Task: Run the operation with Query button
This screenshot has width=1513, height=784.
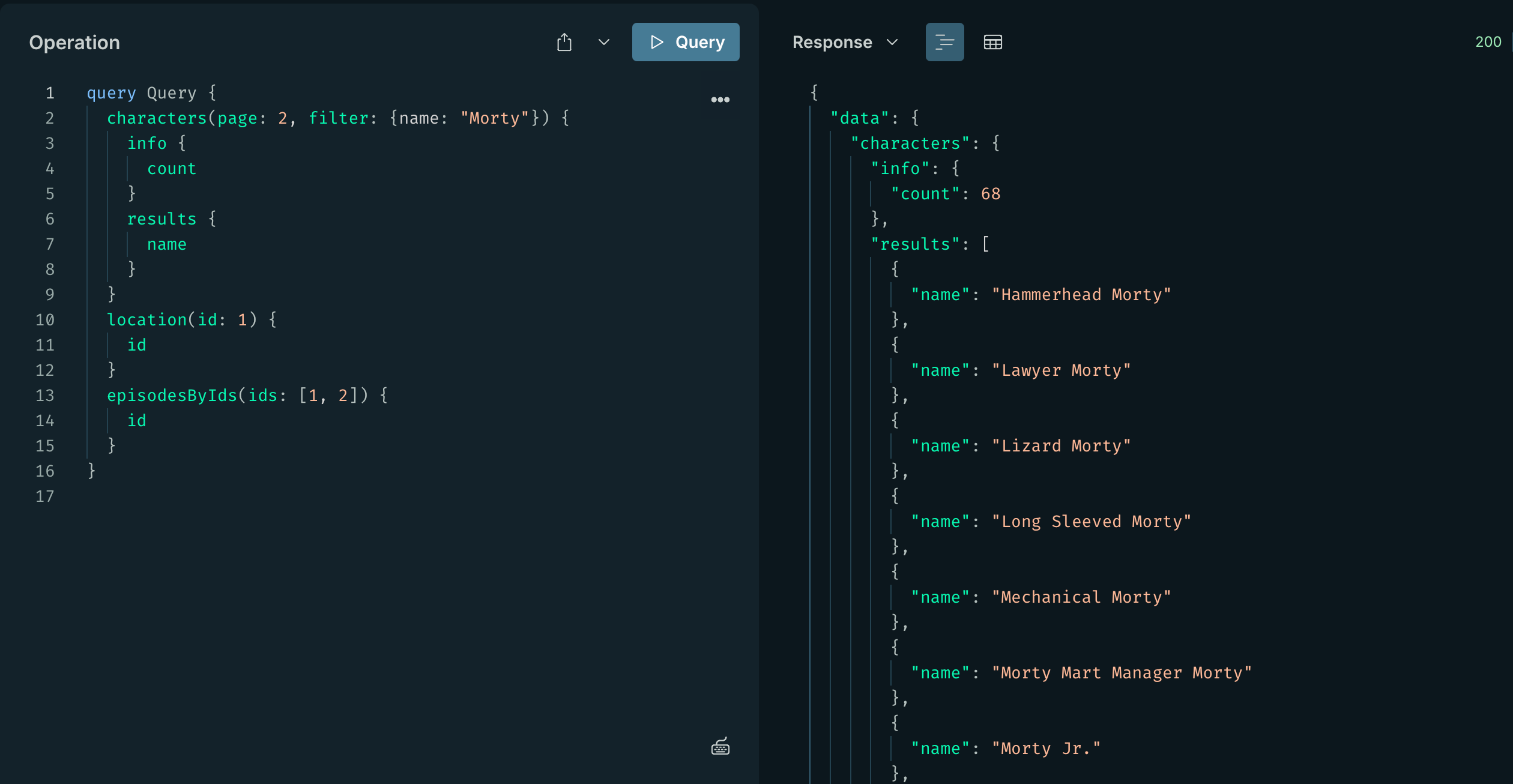Action: [x=686, y=42]
